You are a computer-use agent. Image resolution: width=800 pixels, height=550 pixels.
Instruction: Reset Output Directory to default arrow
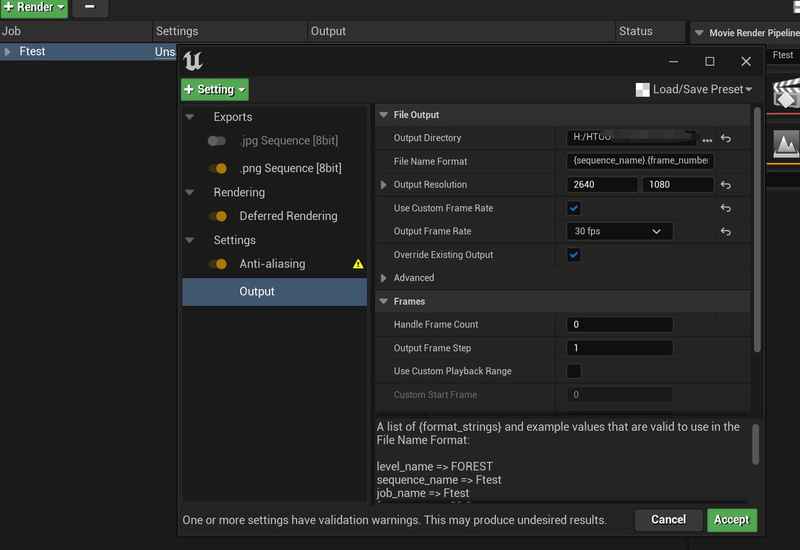pos(726,139)
